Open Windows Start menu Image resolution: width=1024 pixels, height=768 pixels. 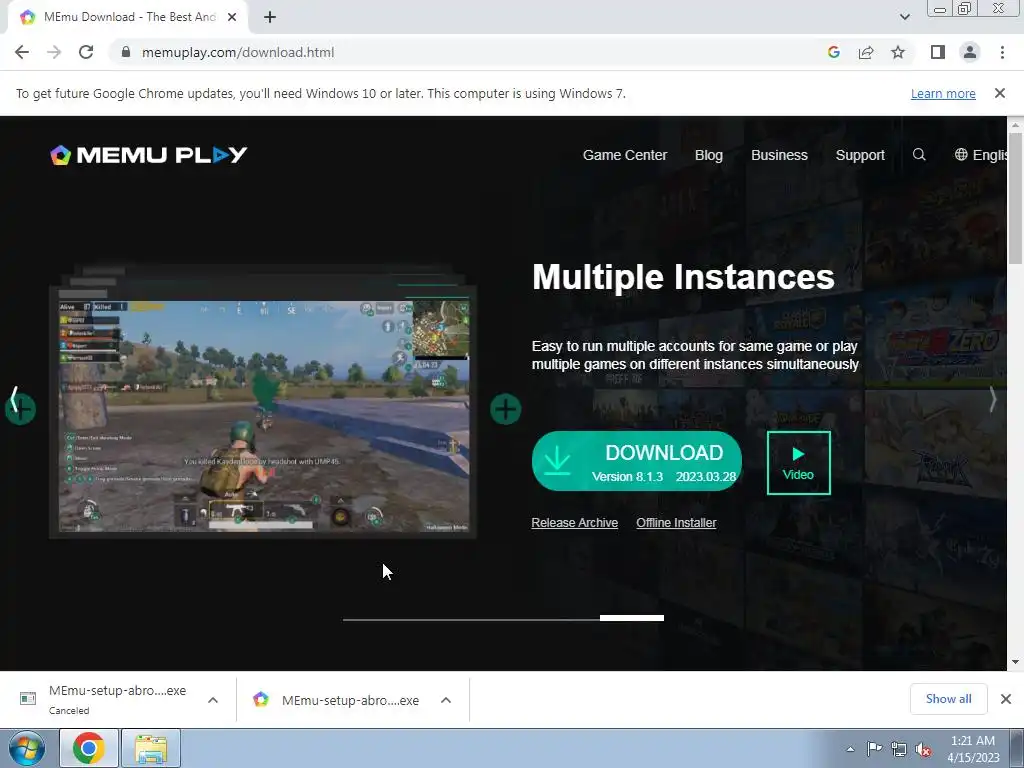(x=25, y=748)
